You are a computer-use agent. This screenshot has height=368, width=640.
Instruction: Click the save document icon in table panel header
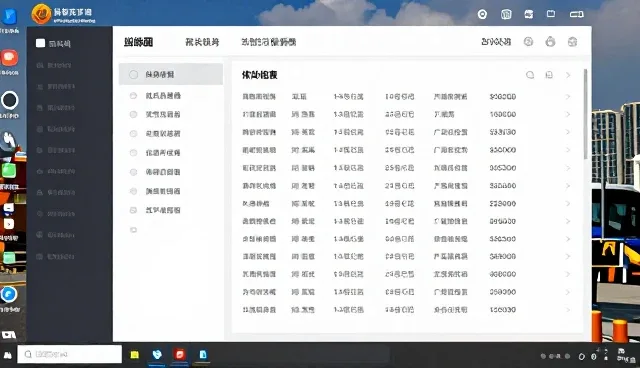(549, 75)
